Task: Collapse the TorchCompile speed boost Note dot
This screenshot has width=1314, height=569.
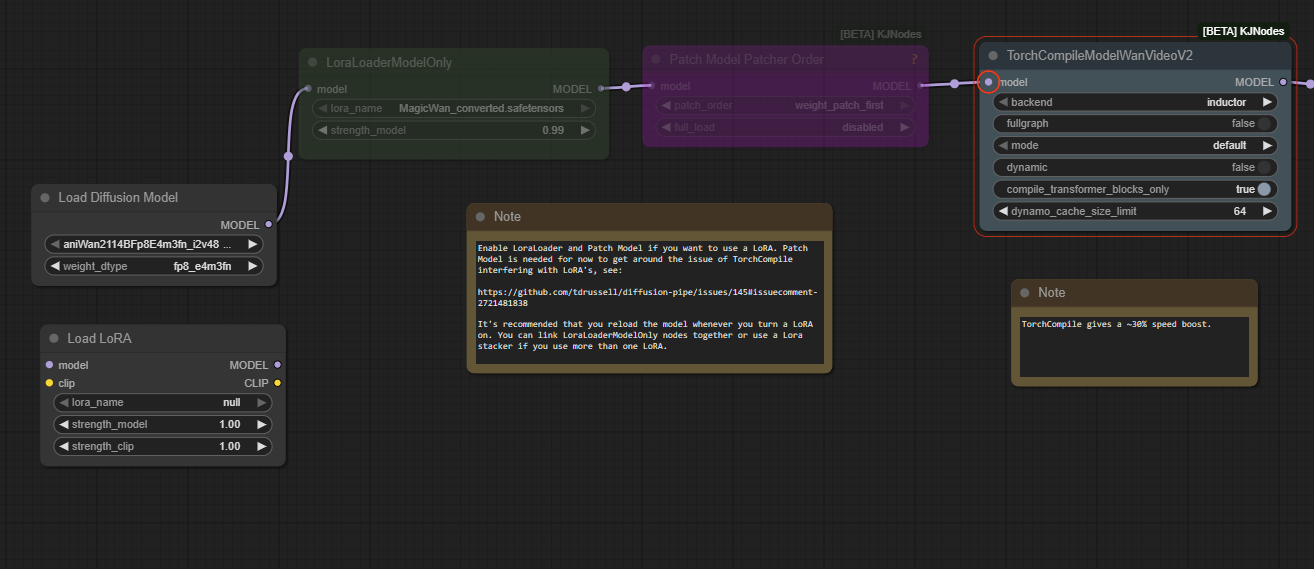Action: (x=1025, y=292)
